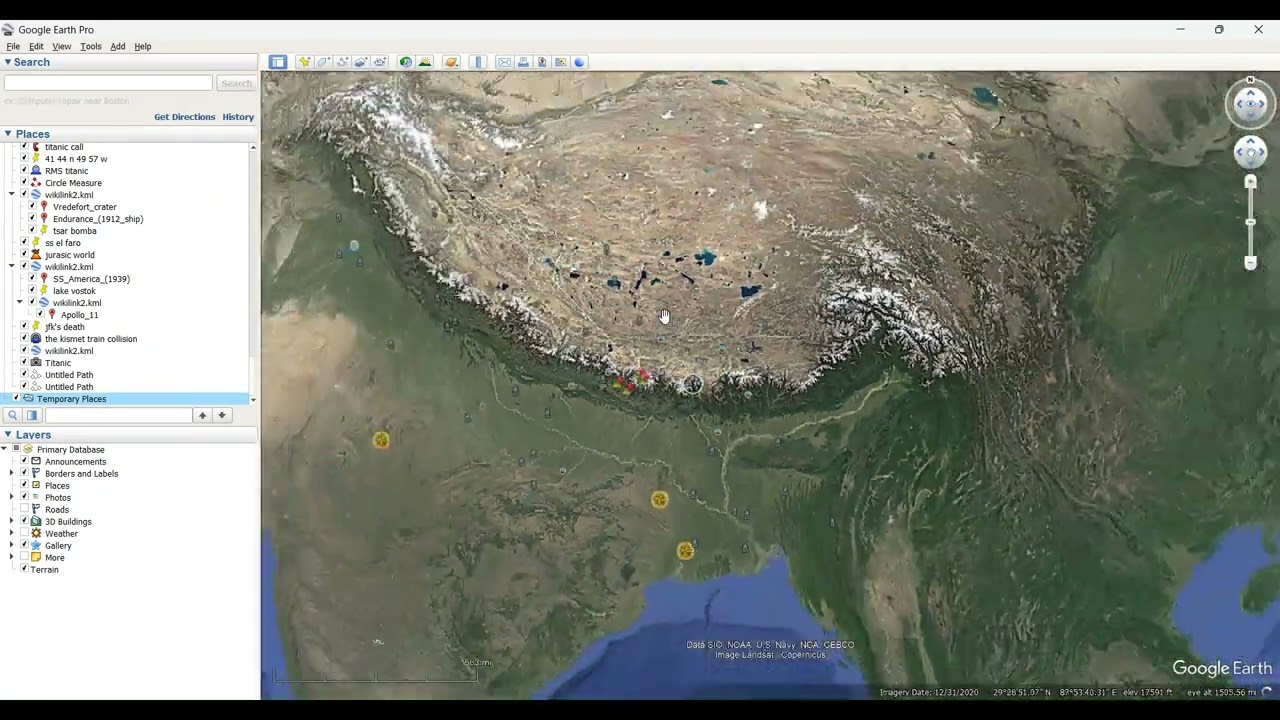Toggle the sidebar with the Hide Sidebar button

278,62
